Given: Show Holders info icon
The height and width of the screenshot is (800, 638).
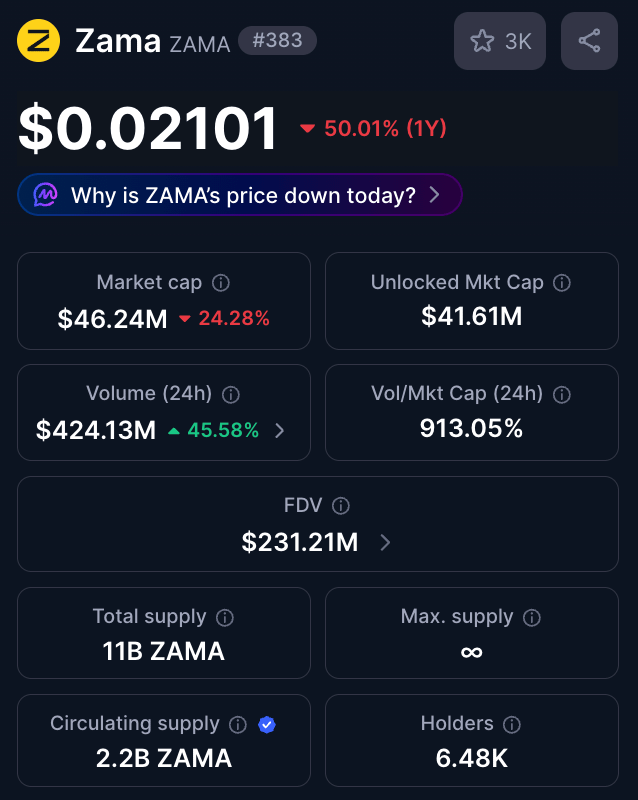Looking at the screenshot, I should (512, 724).
